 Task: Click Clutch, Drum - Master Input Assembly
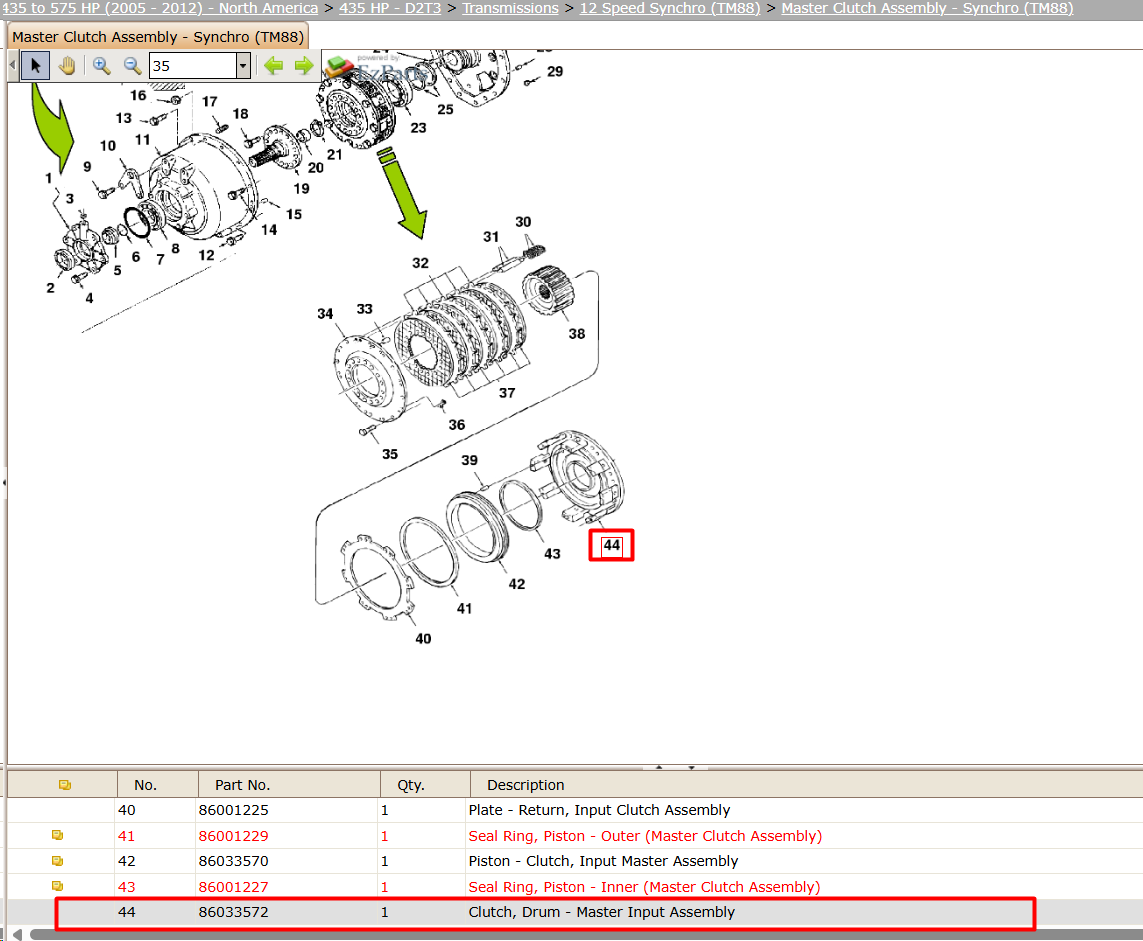tap(601, 912)
